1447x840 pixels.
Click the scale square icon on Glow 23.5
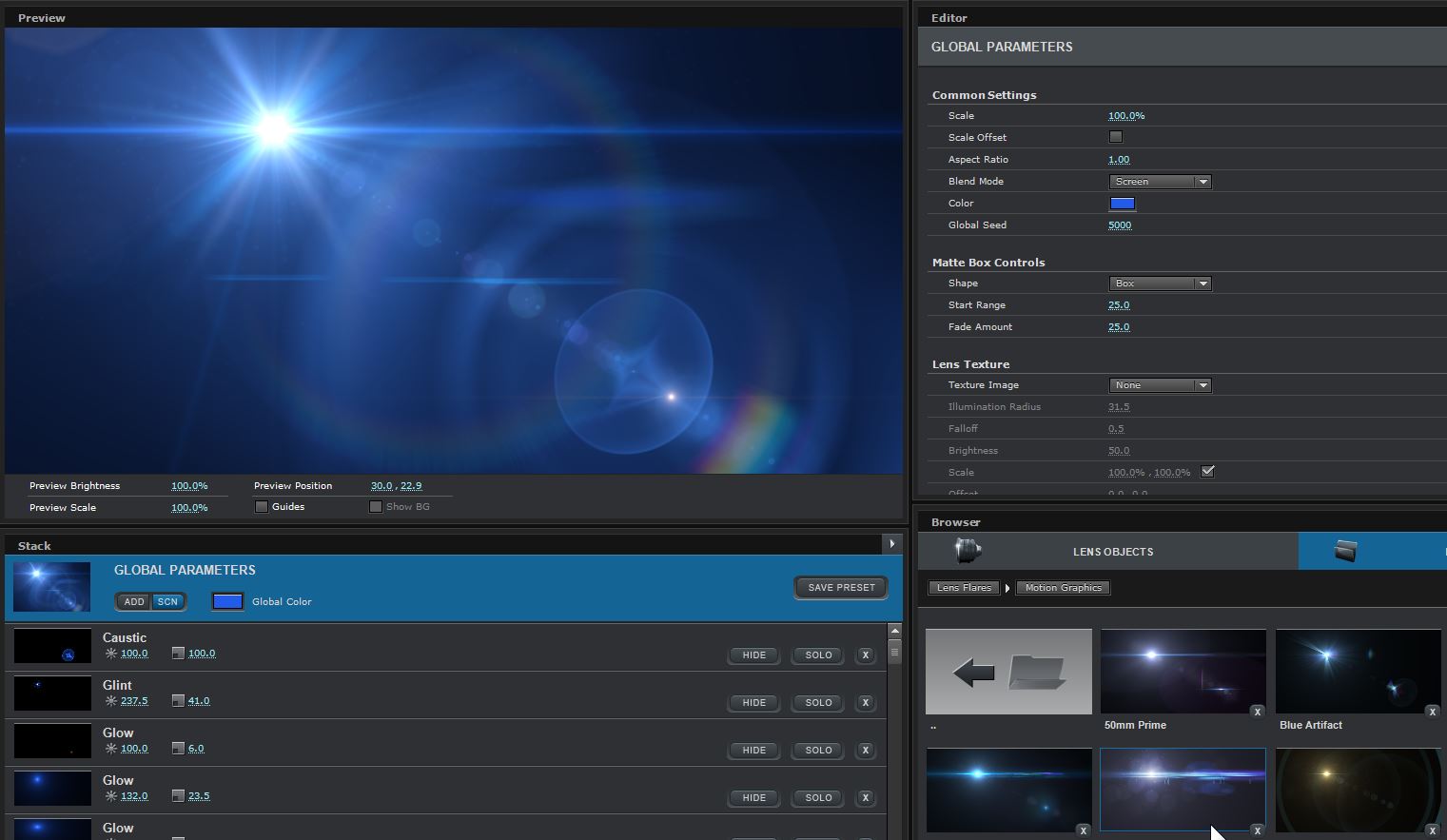178,796
